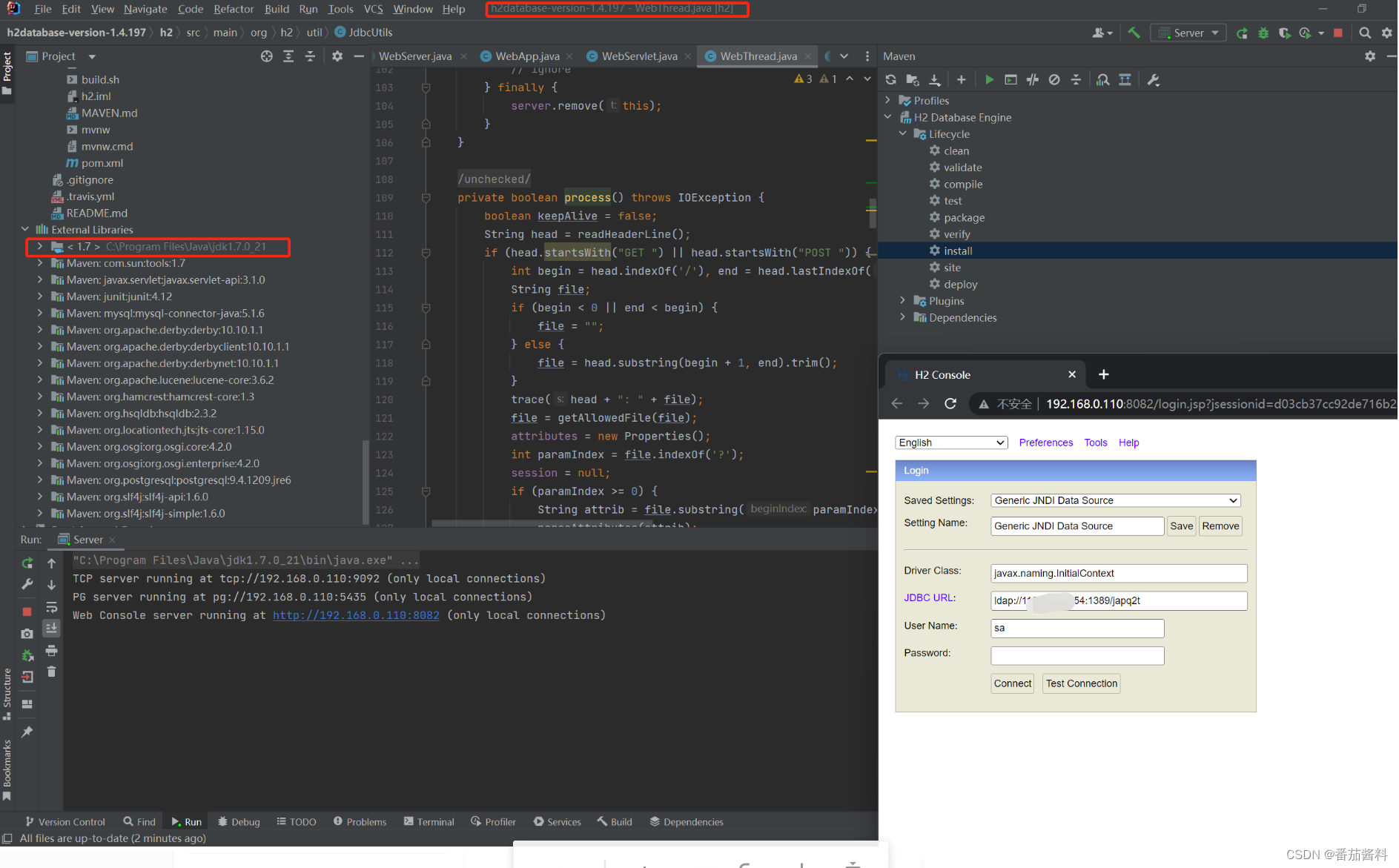
Task: Open the Server run configuration dropdown
Action: tap(1188, 33)
